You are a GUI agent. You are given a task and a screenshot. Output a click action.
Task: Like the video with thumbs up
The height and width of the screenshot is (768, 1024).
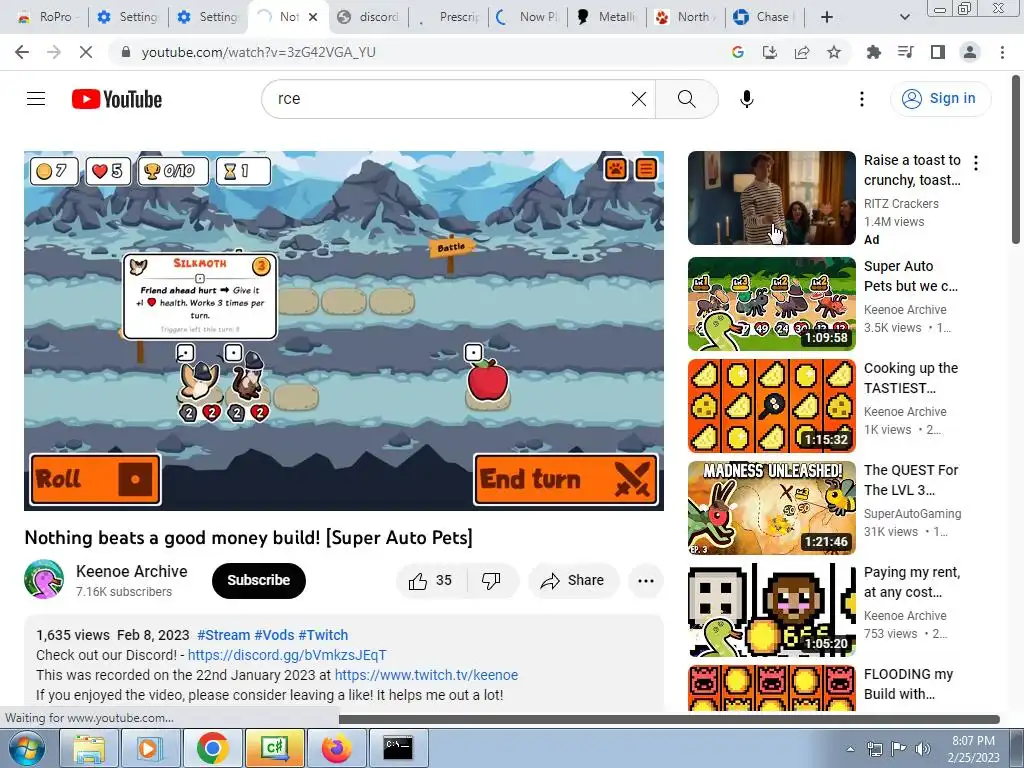point(431,581)
